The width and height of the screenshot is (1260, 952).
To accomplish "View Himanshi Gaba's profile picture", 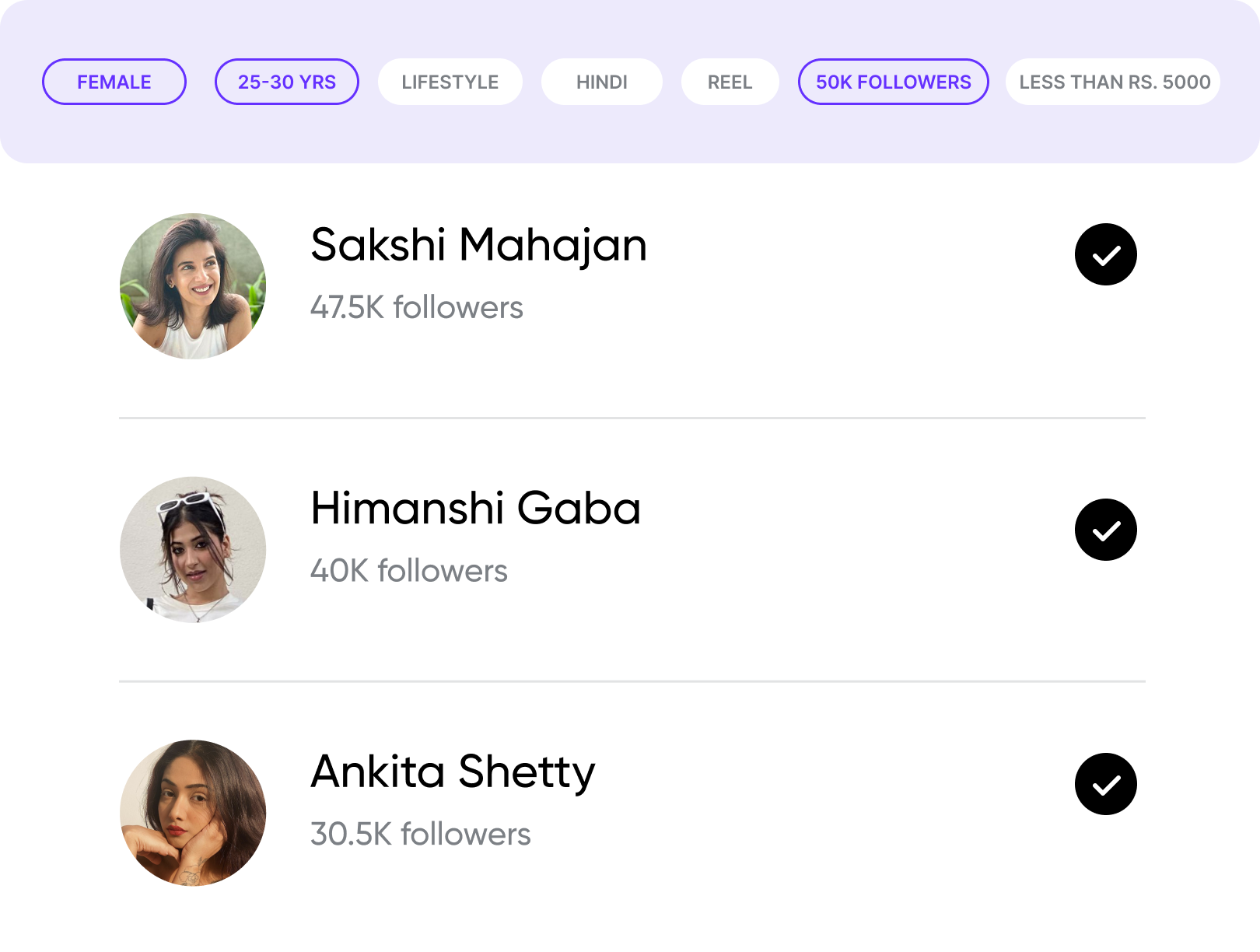I will pos(193,549).
